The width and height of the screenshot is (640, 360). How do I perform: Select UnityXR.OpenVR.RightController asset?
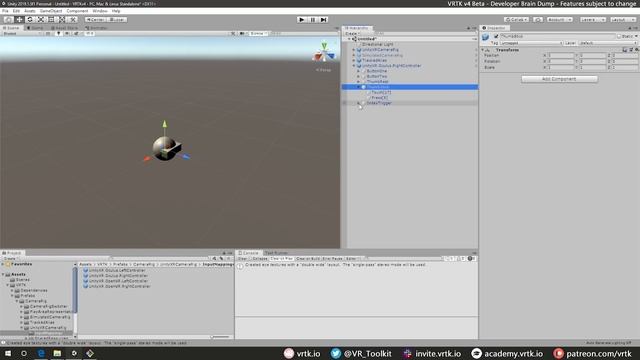pos(120,287)
